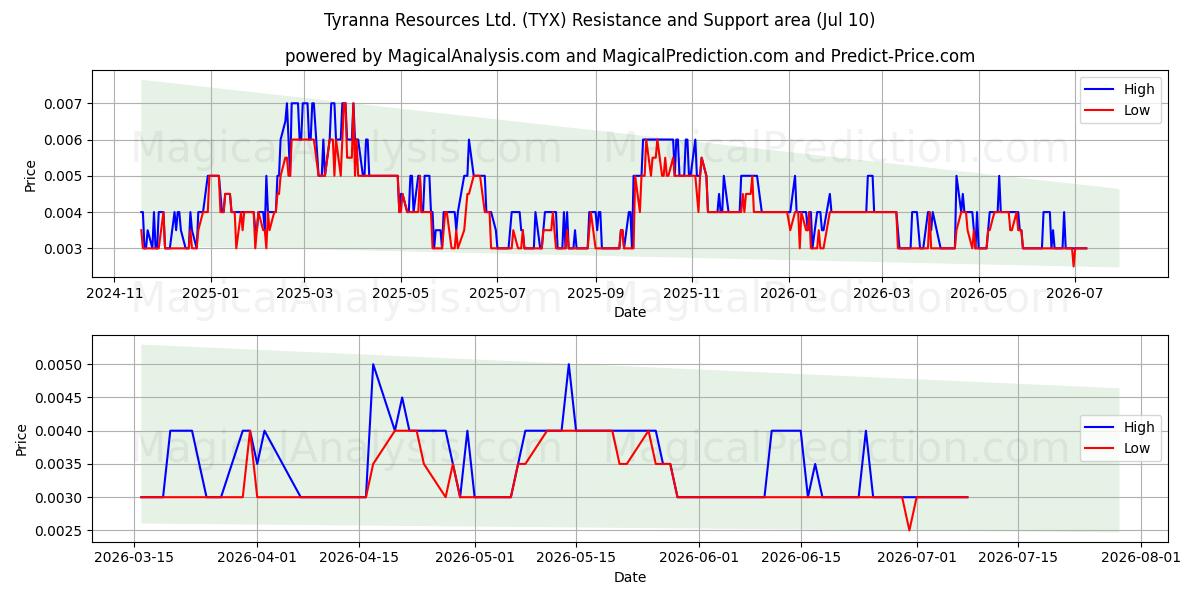The height and width of the screenshot is (600, 1200).
Task: Click the blue 0.0050 peak near 2026-05-15
Action: pyautogui.click(x=568, y=365)
